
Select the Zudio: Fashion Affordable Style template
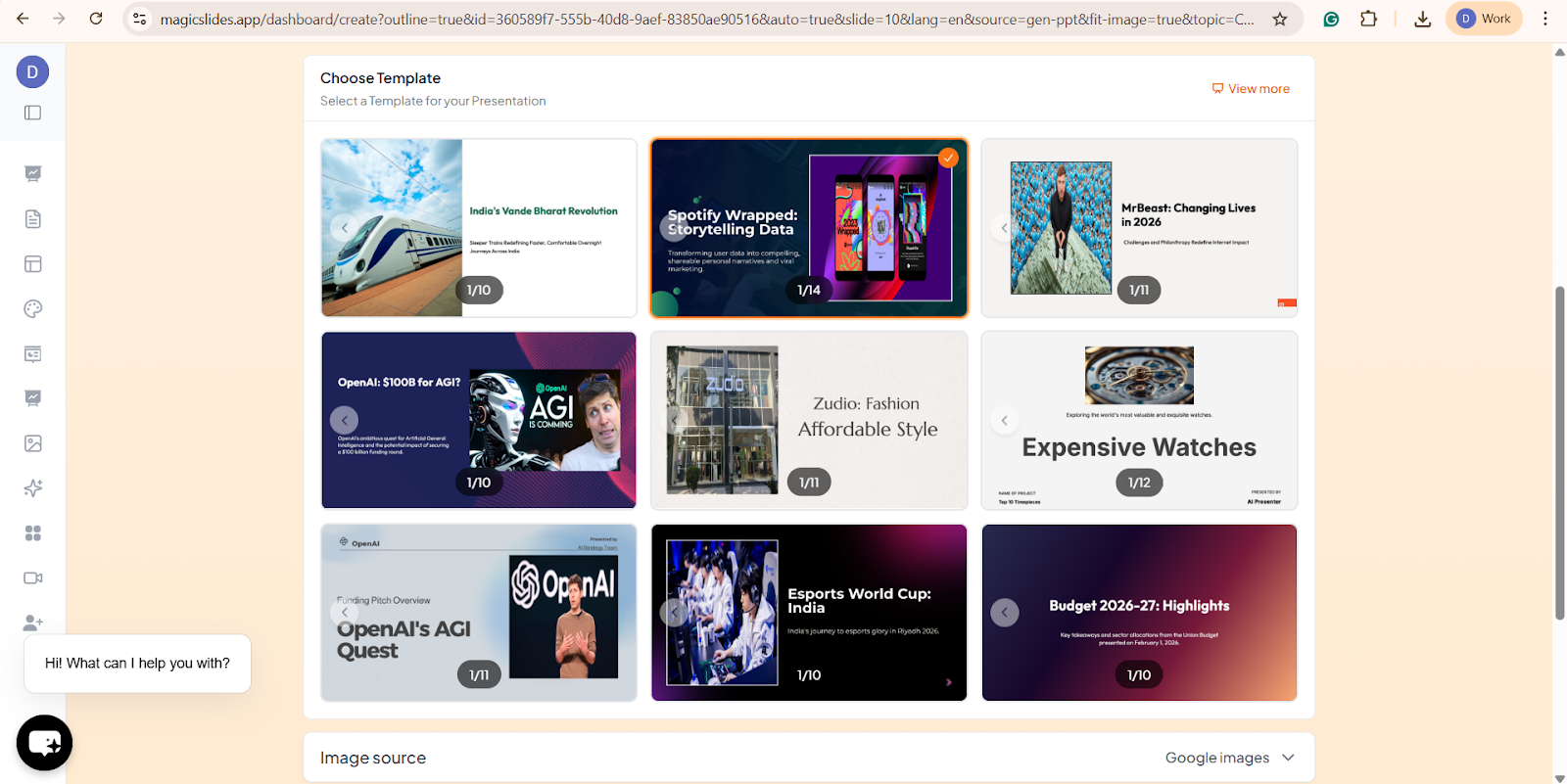click(809, 420)
